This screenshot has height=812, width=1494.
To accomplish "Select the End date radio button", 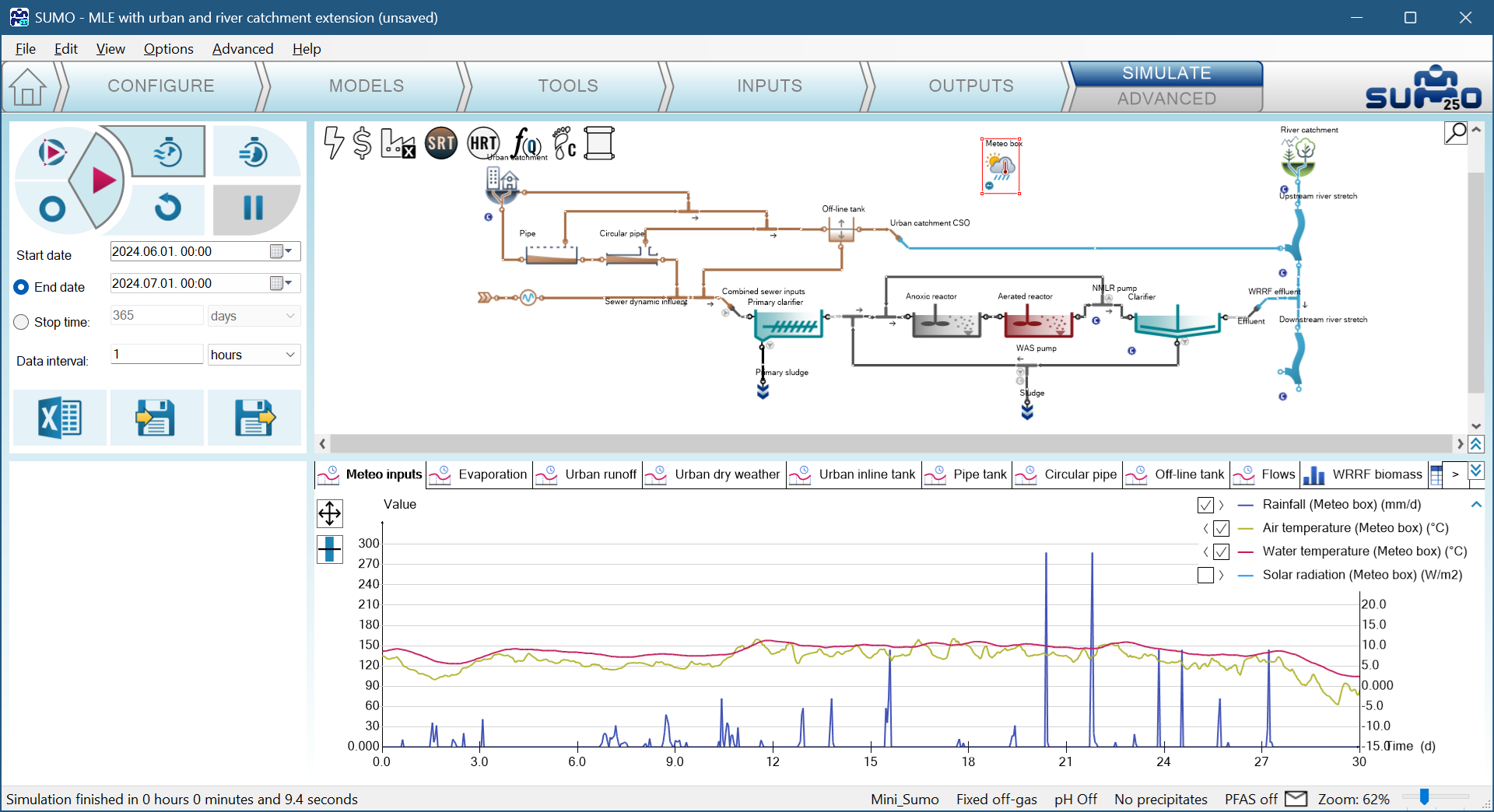I will coord(22,287).
